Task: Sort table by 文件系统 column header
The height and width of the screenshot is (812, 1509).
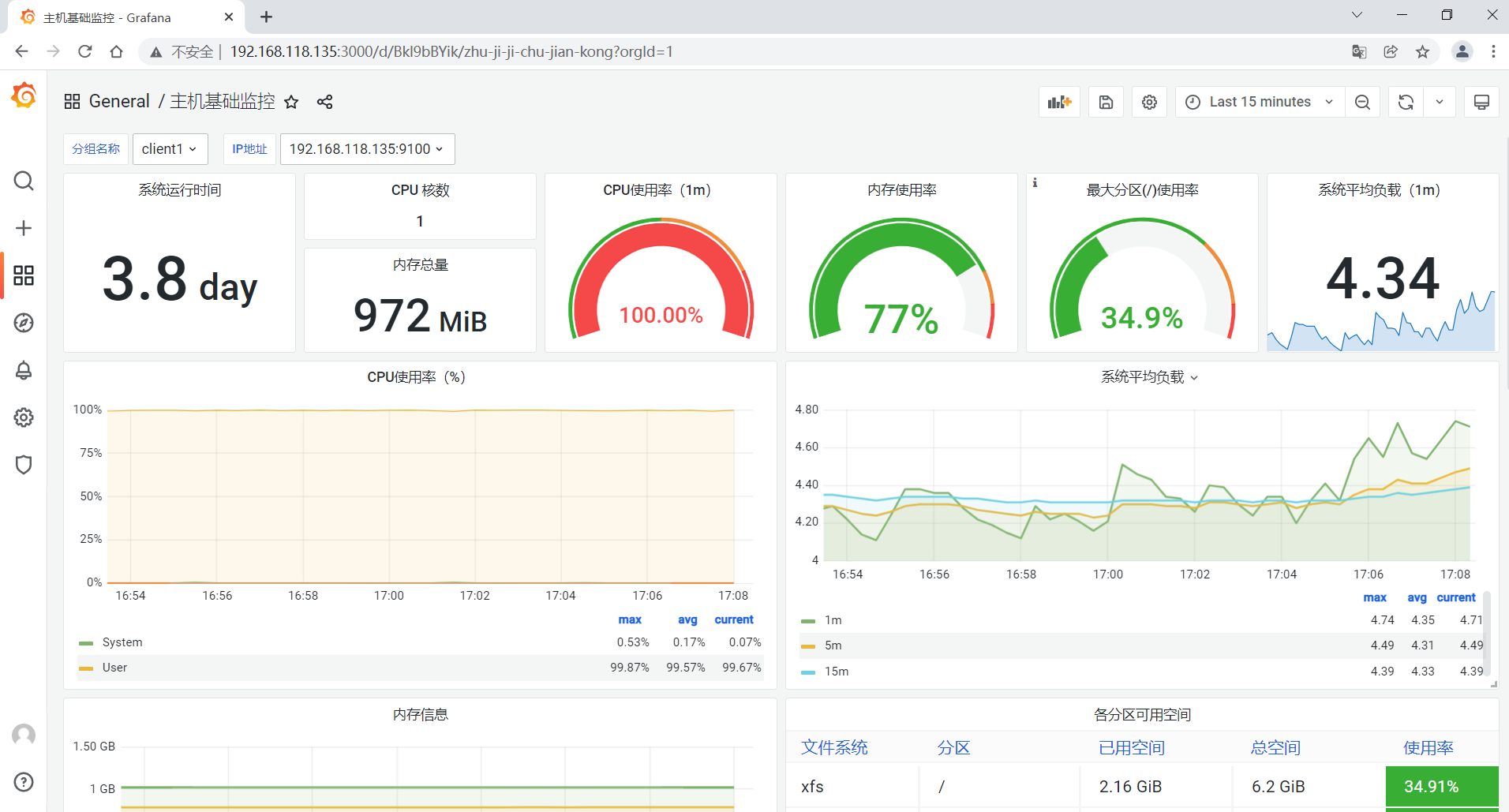Action: click(834, 747)
